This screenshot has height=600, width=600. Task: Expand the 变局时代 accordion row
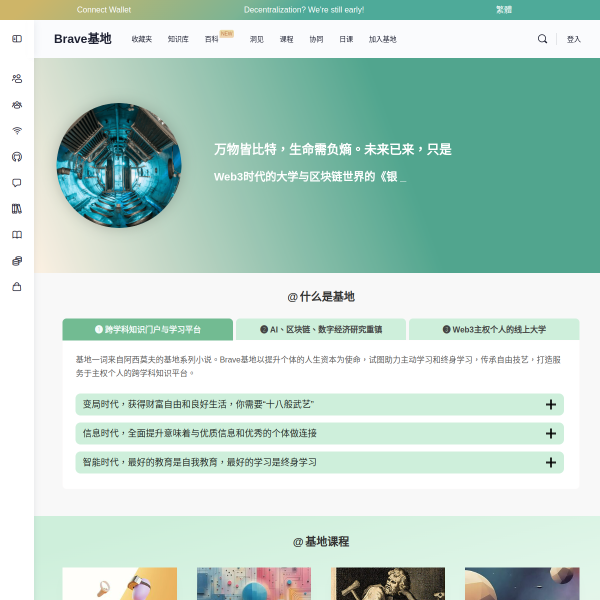pyautogui.click(x=320, y=404)
